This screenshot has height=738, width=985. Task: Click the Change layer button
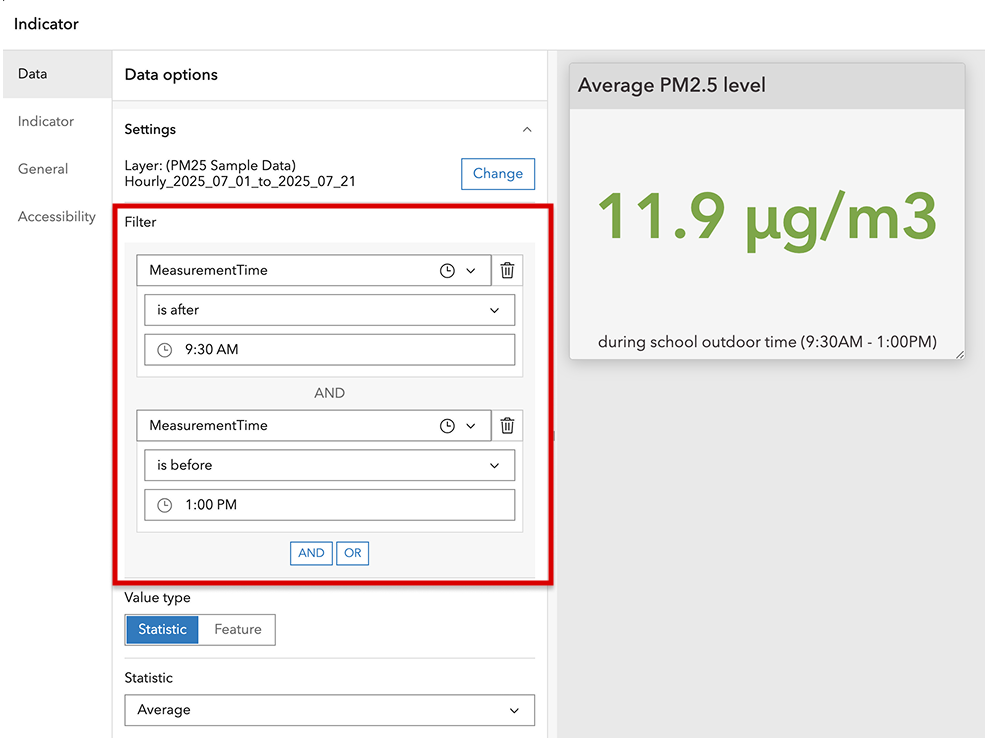click(497, 173)
